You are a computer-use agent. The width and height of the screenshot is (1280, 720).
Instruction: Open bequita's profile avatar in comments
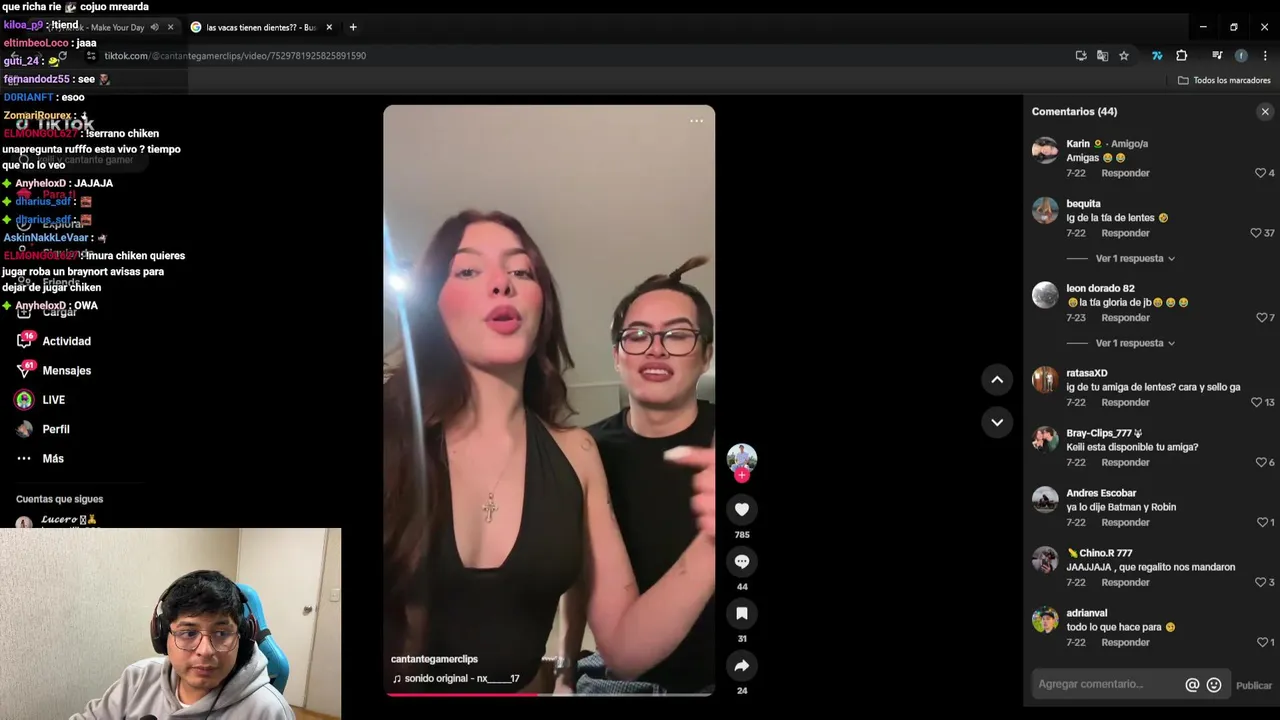1045,210
